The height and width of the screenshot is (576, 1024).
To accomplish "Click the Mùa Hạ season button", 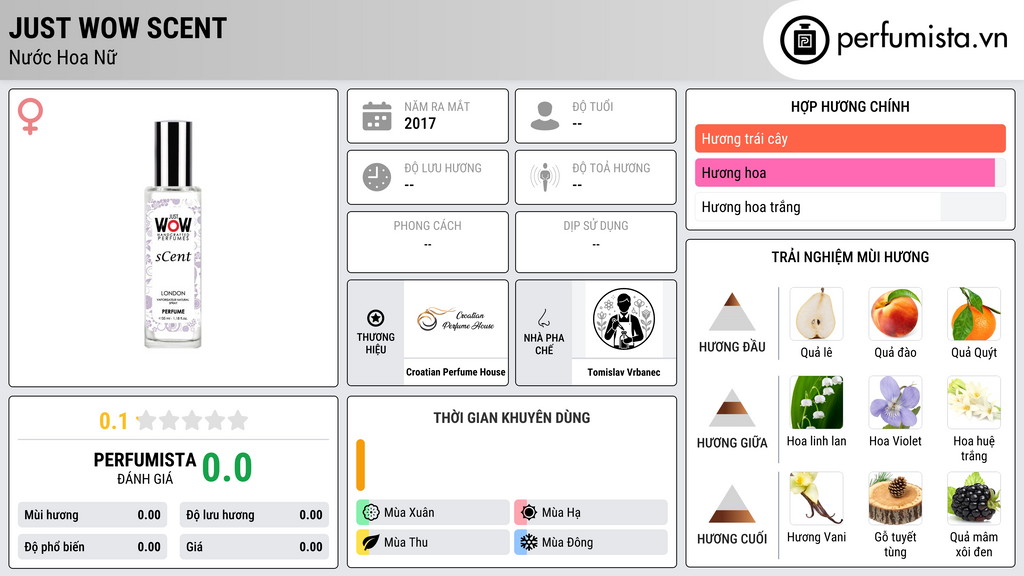I will click(x=591, y=512).
